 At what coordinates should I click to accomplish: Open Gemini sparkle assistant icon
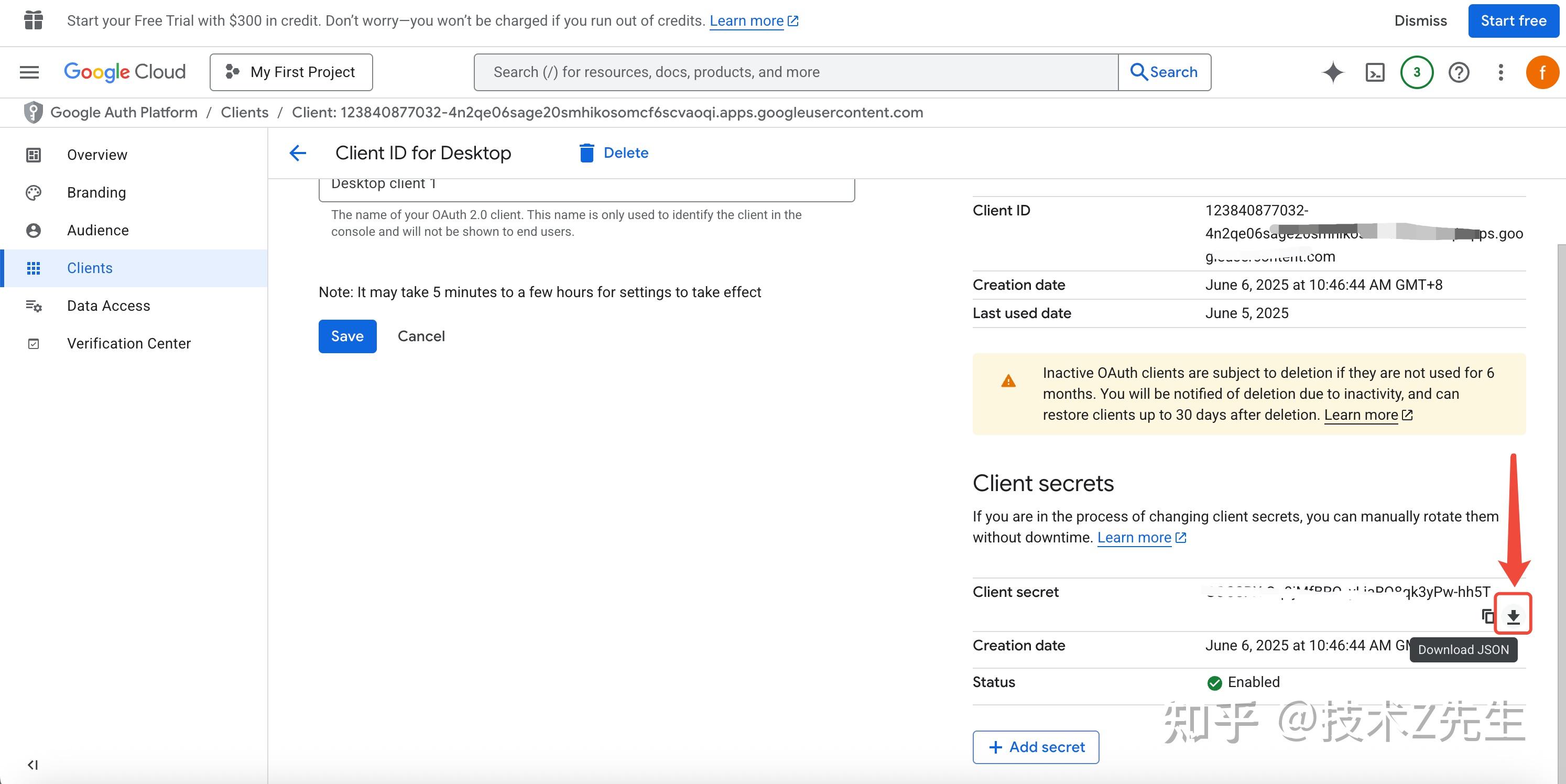[x=1333, y=72]
